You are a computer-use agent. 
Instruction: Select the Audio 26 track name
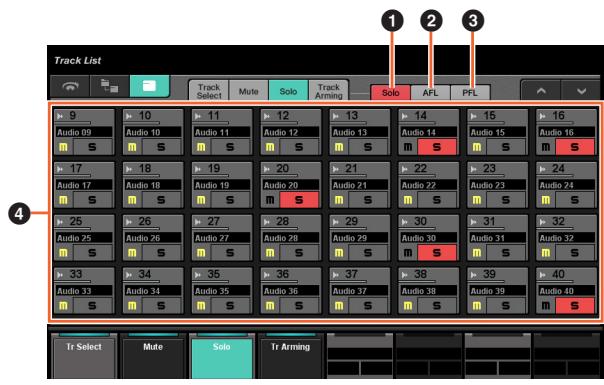click(x=153, y=238)
